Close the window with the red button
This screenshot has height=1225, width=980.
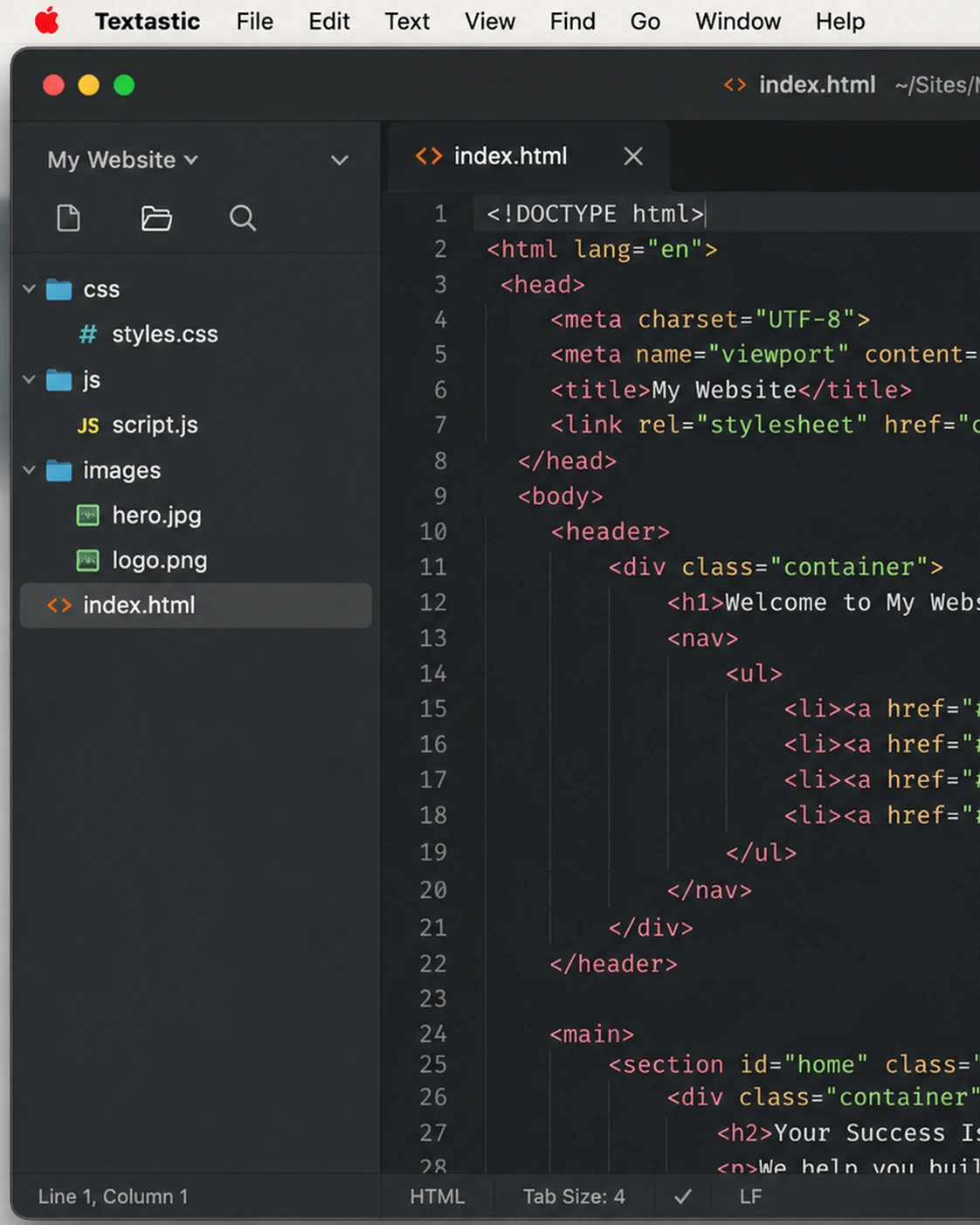tap(53, 85)
